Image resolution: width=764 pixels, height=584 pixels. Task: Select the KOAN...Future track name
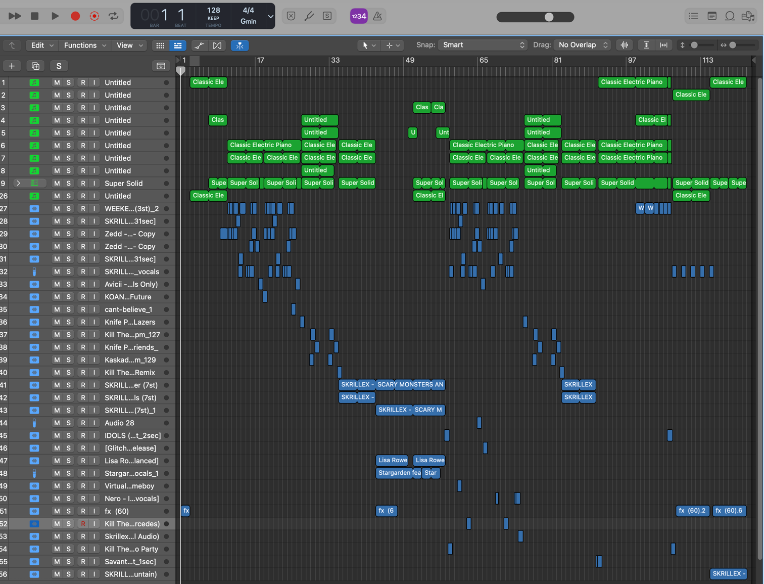click(x=128, y=297)
